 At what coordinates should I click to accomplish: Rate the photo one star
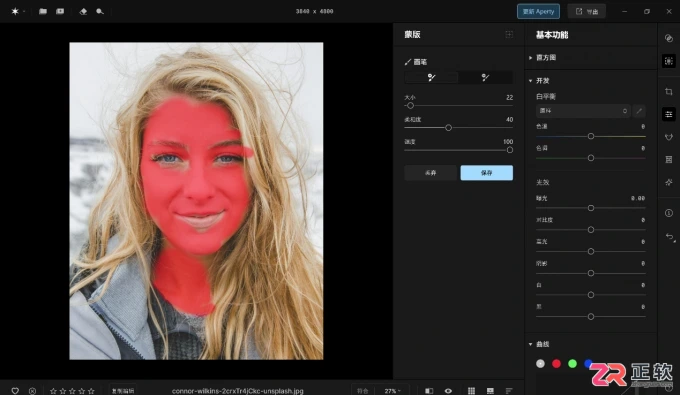click(53, 391)
